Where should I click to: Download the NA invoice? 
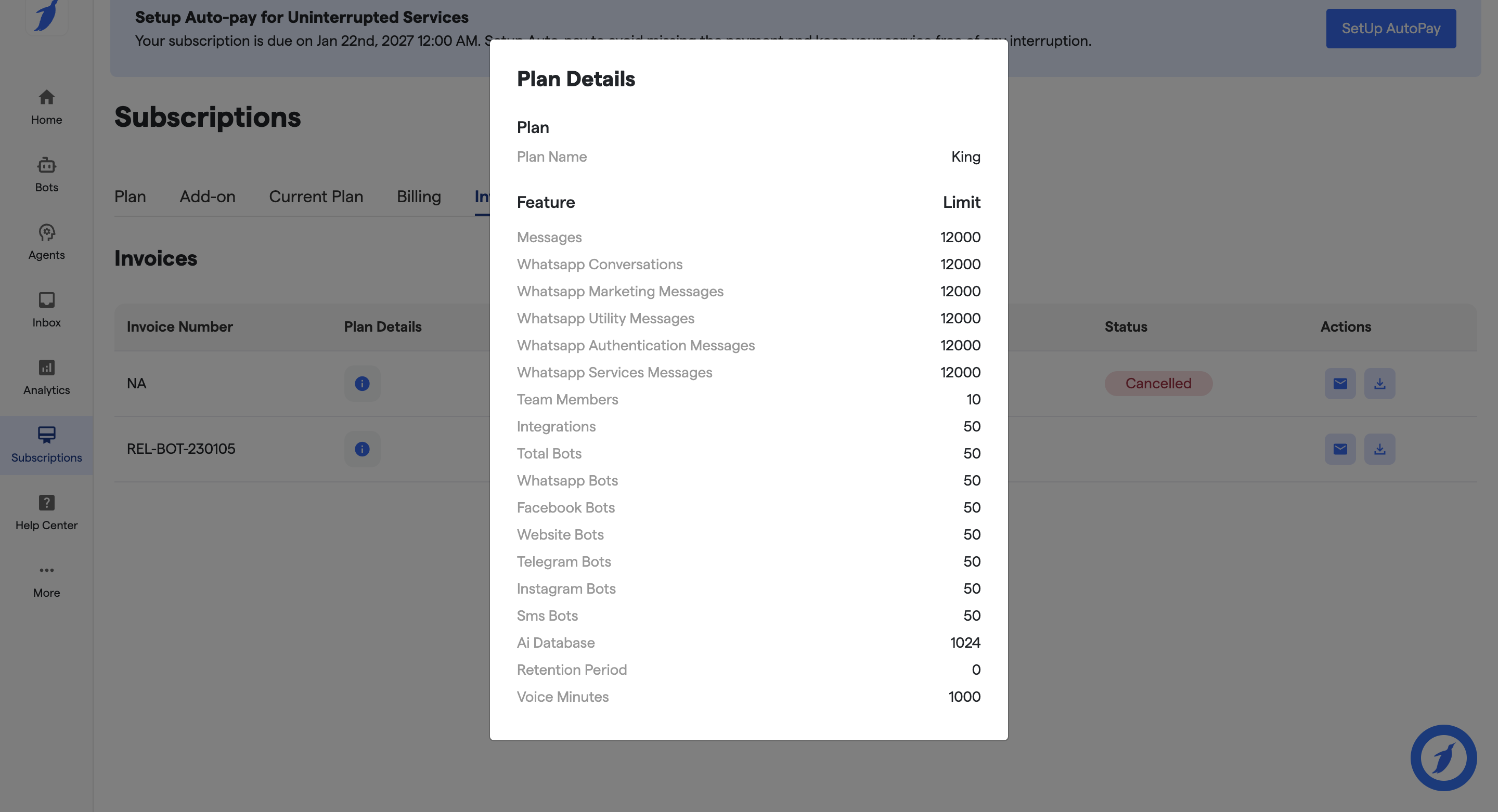(1379, 384)
